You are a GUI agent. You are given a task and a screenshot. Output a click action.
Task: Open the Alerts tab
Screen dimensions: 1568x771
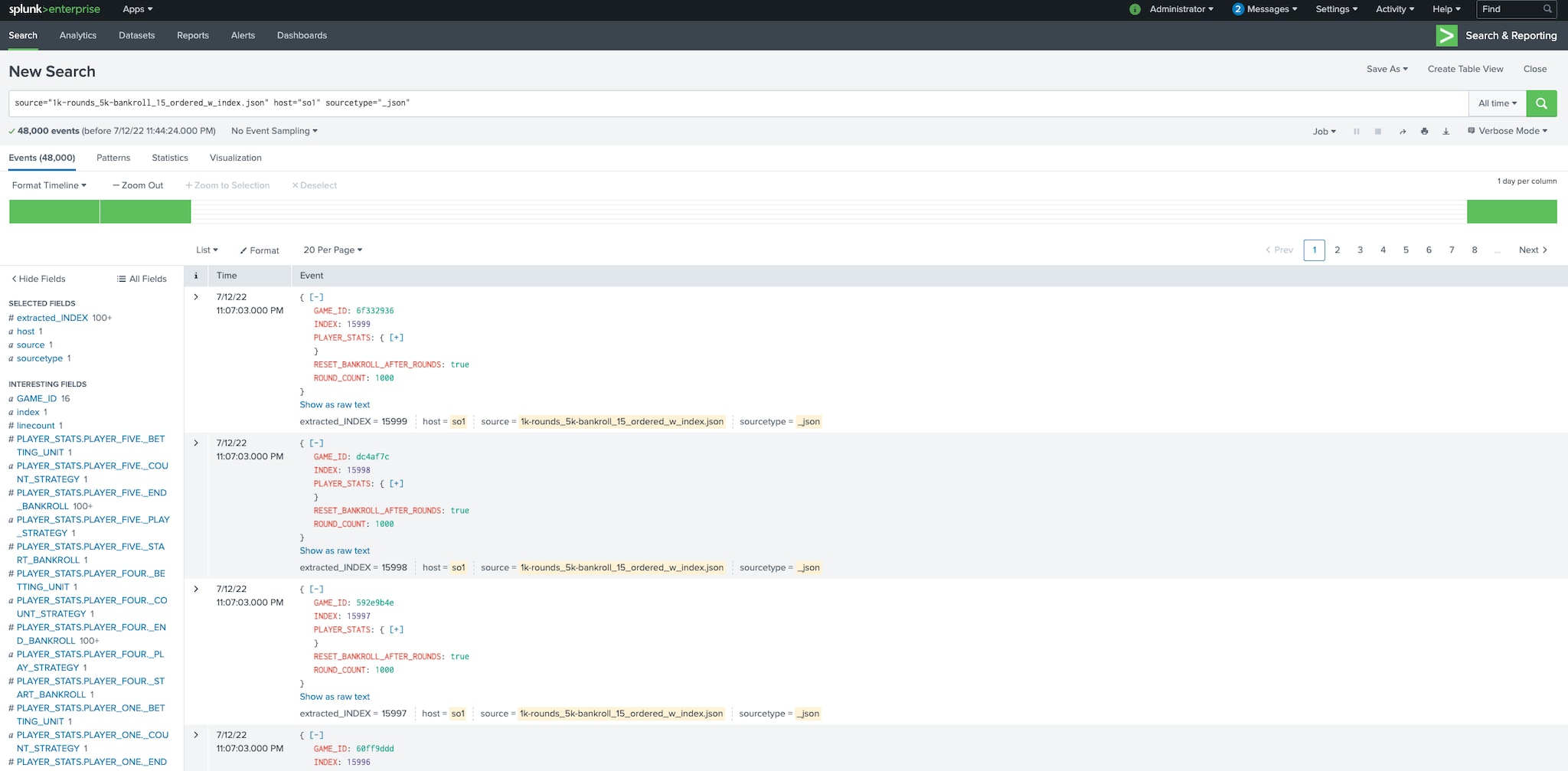tap(243, 35)
